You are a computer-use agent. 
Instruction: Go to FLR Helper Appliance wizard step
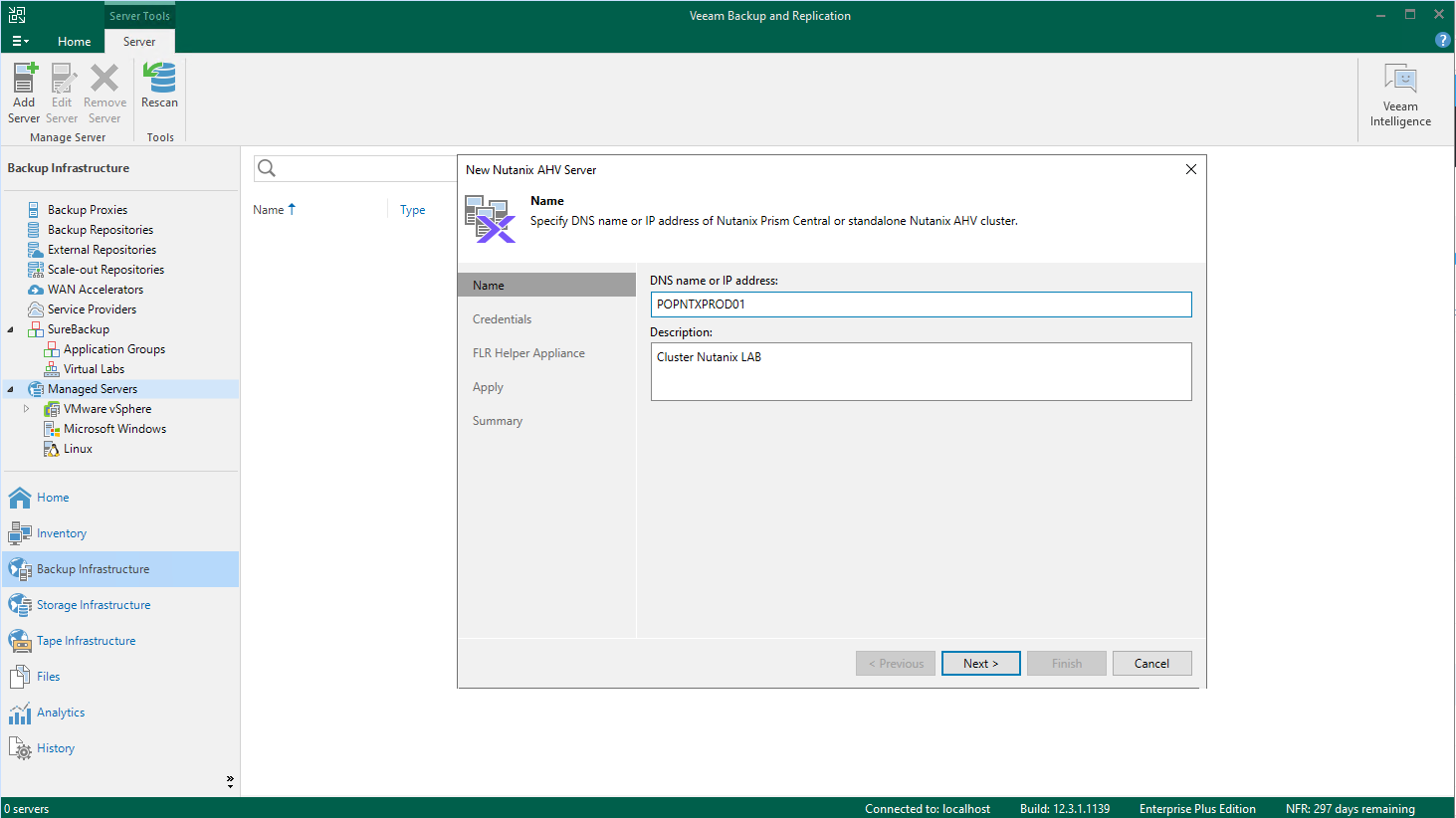[x=528, y=353]
